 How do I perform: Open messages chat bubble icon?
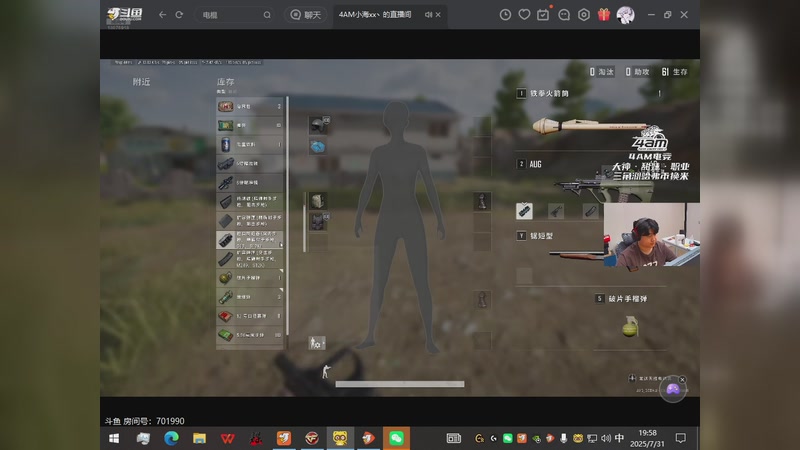tap(564, 15)
